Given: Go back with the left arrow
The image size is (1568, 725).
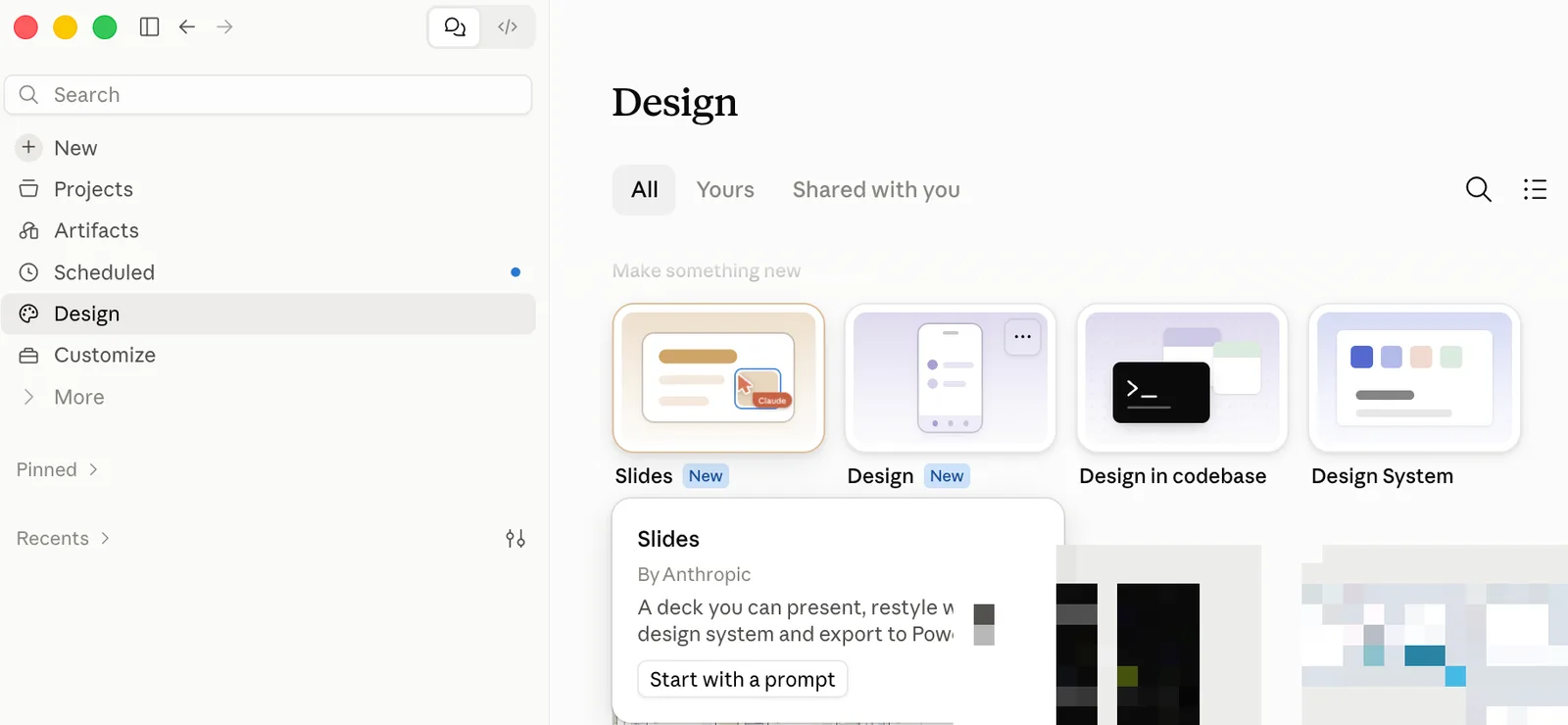Looking at the screenshot, I should coord(187,27).
